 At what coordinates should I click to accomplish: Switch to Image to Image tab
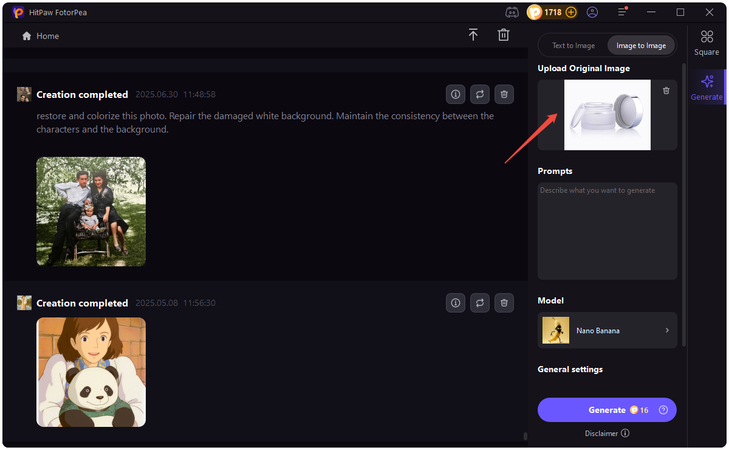coord(641,45)
